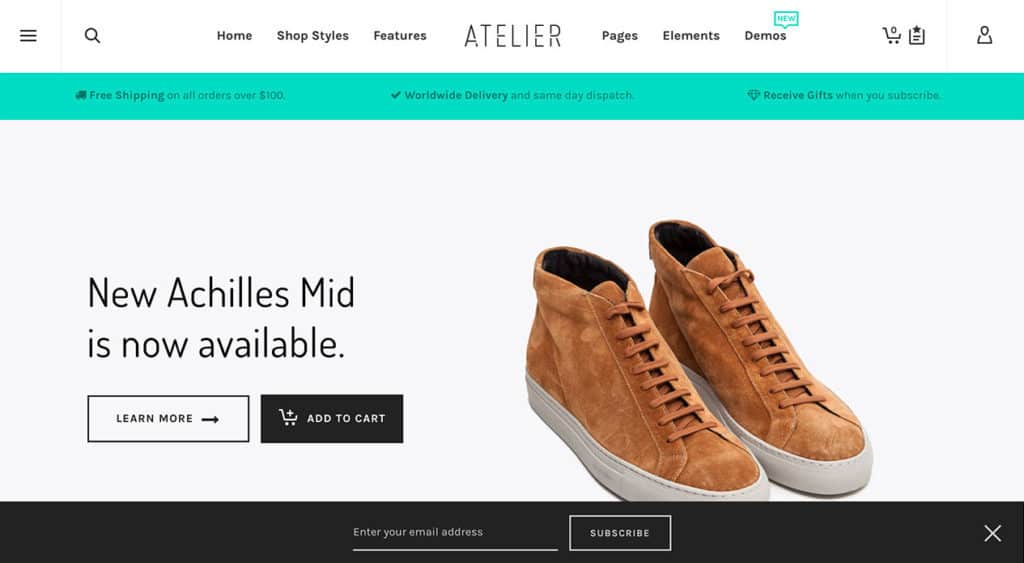
Task: Go to Home menu item
Action: 234,36
